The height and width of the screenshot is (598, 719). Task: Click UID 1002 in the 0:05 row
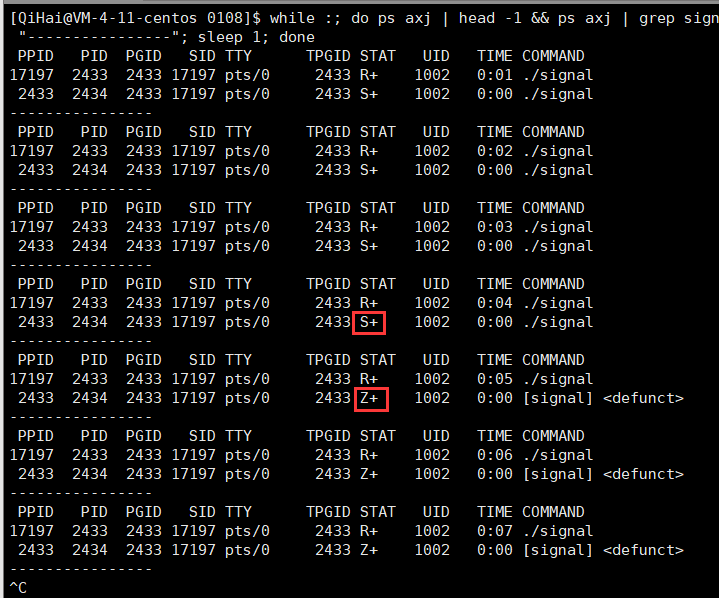click(x=432, y=379)
